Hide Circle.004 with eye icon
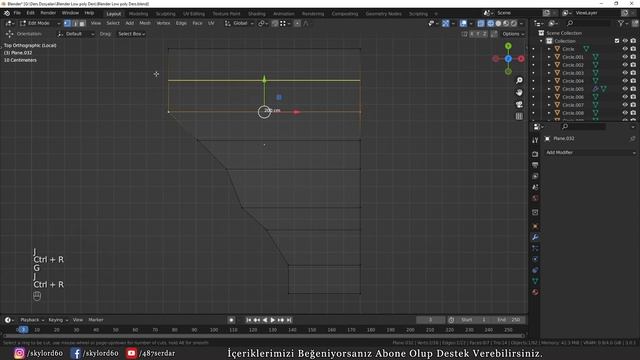Image resolution: width=640 pixels, height=360 pixels. click(625, 81)
